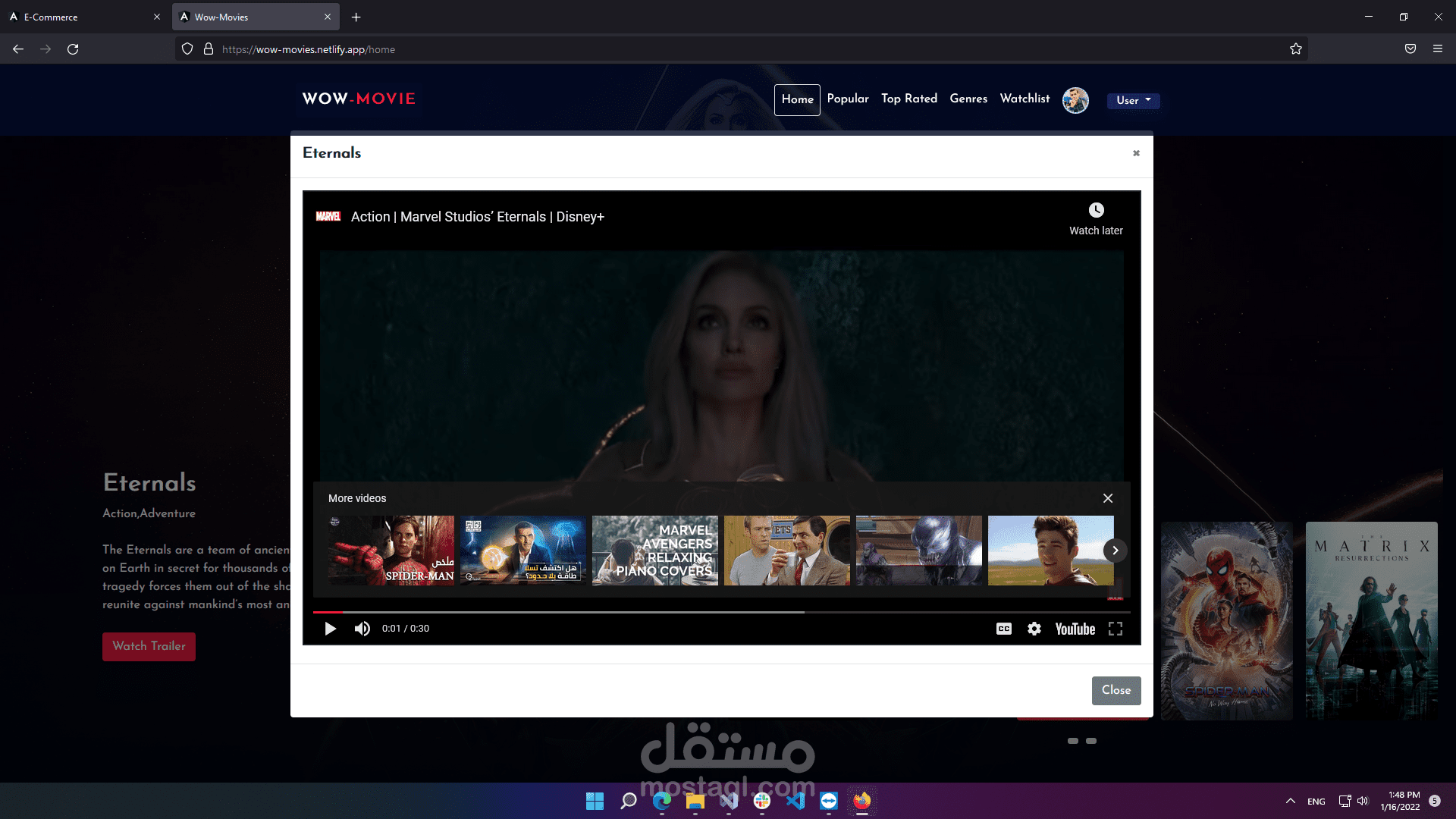Screen dimensions: 1456x819
Task: Click the user profile avatar
Action: (x=1075, y=100)
